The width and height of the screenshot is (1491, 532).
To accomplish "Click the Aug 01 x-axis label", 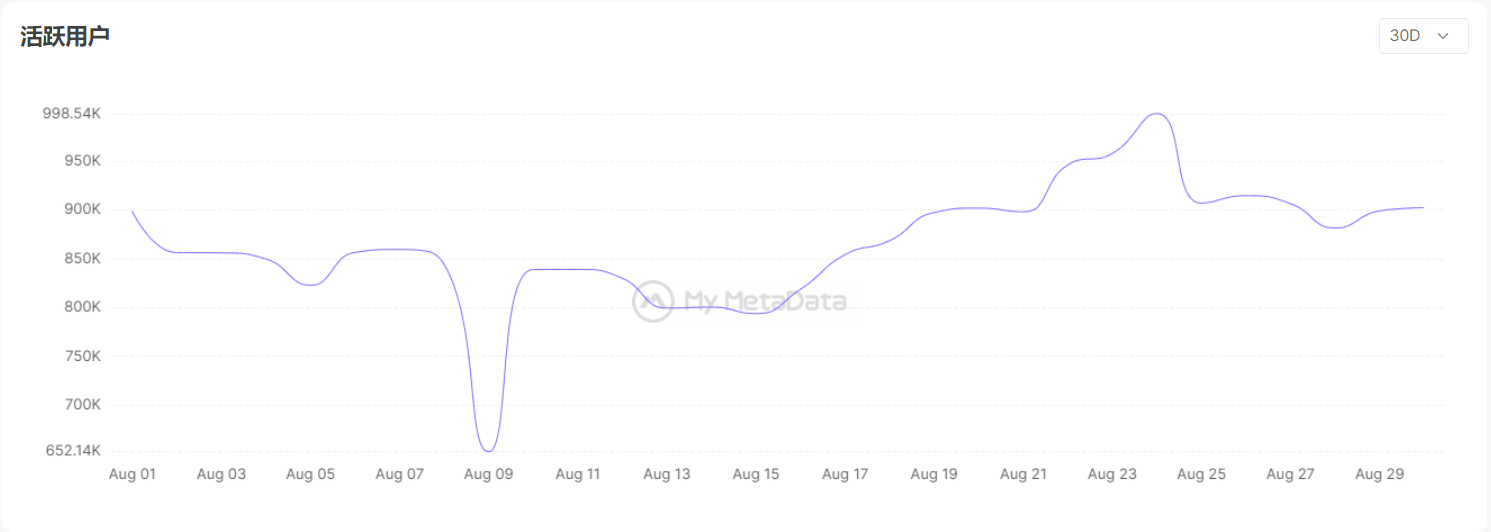I will tap(132, 474).
